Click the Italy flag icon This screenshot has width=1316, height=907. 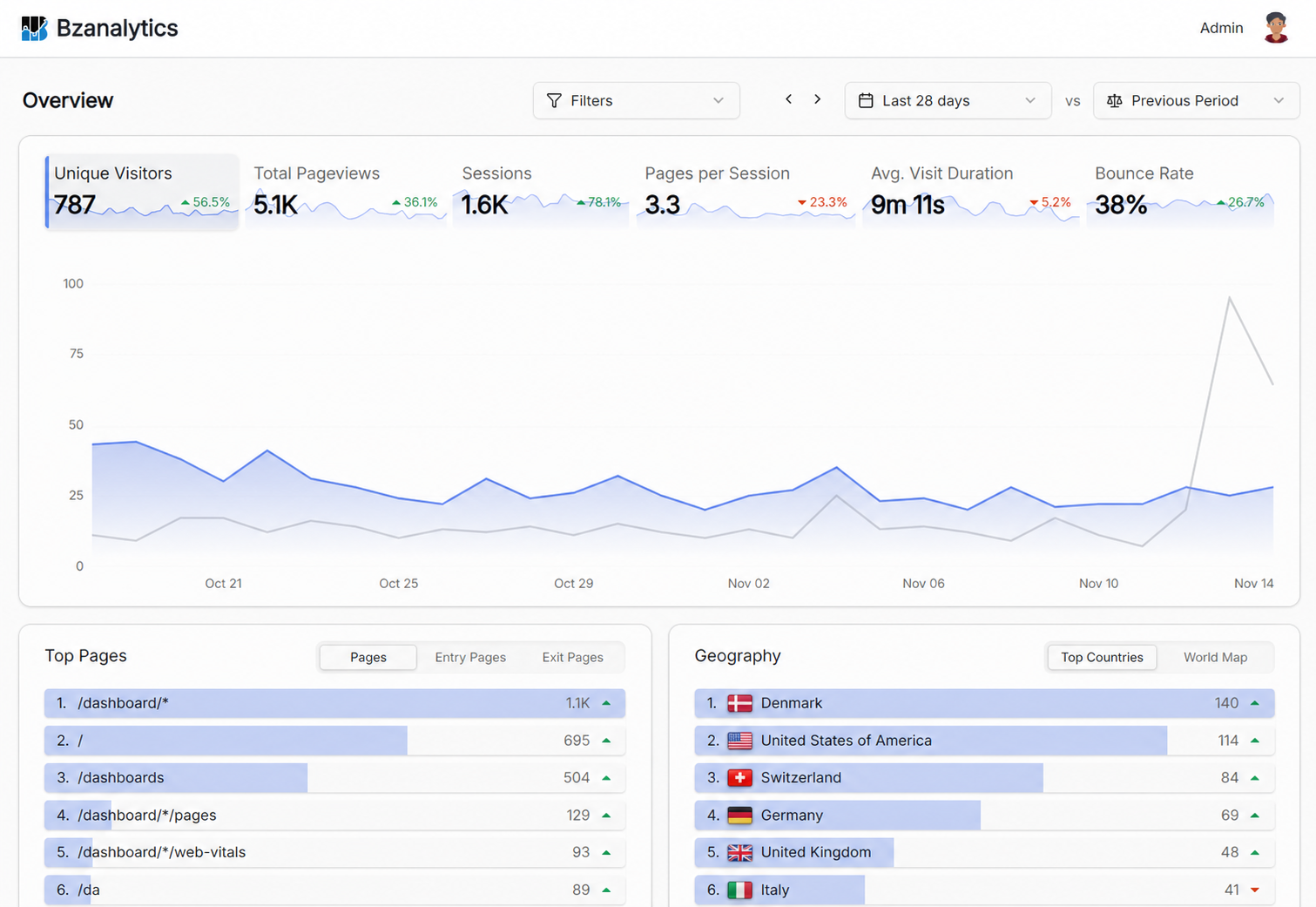(739, 890)
